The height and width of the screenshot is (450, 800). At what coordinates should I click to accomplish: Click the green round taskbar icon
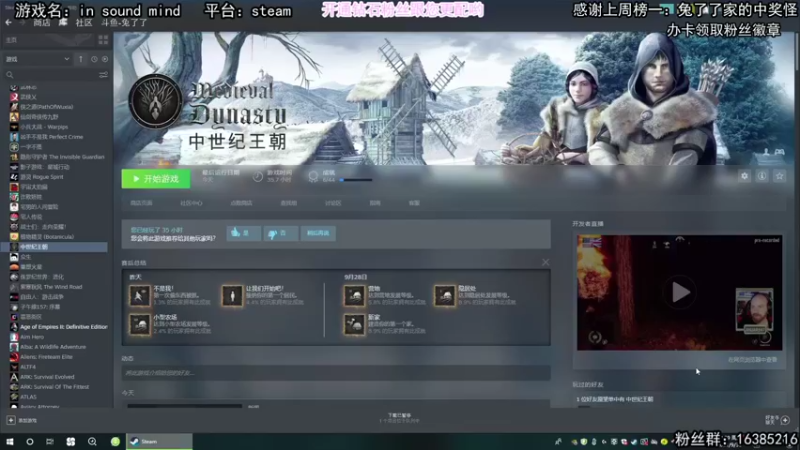[x=115, y=442]
